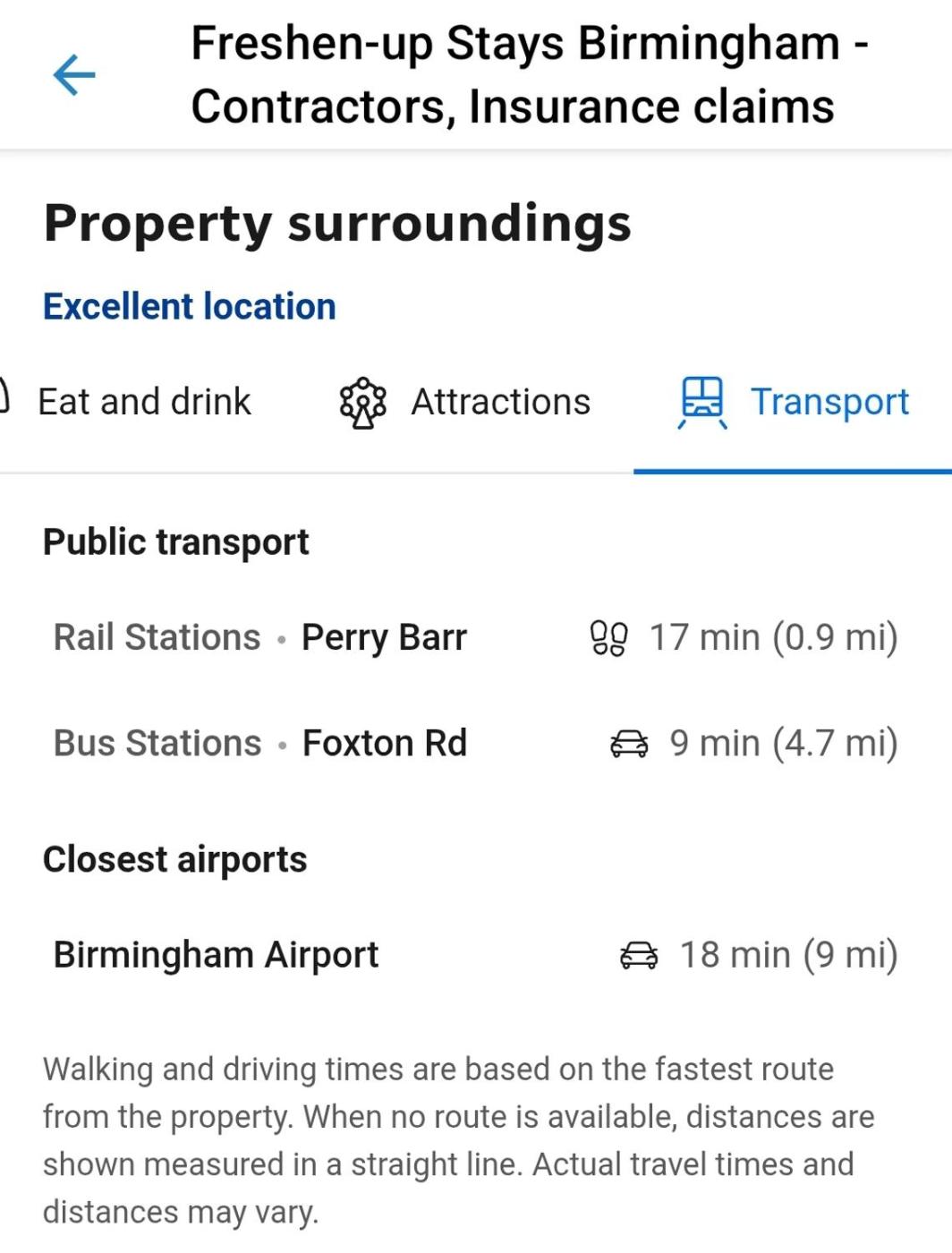Click the 17 min (0.9 mi) walking distance

[773, 638]
